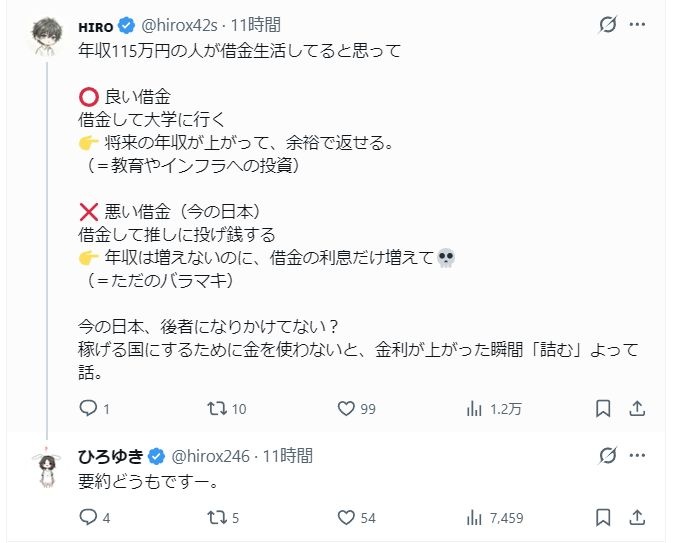Like HIRO's post with 99 likes
The height and width of the screenshot is (543, 687).
tap(346, 408)
